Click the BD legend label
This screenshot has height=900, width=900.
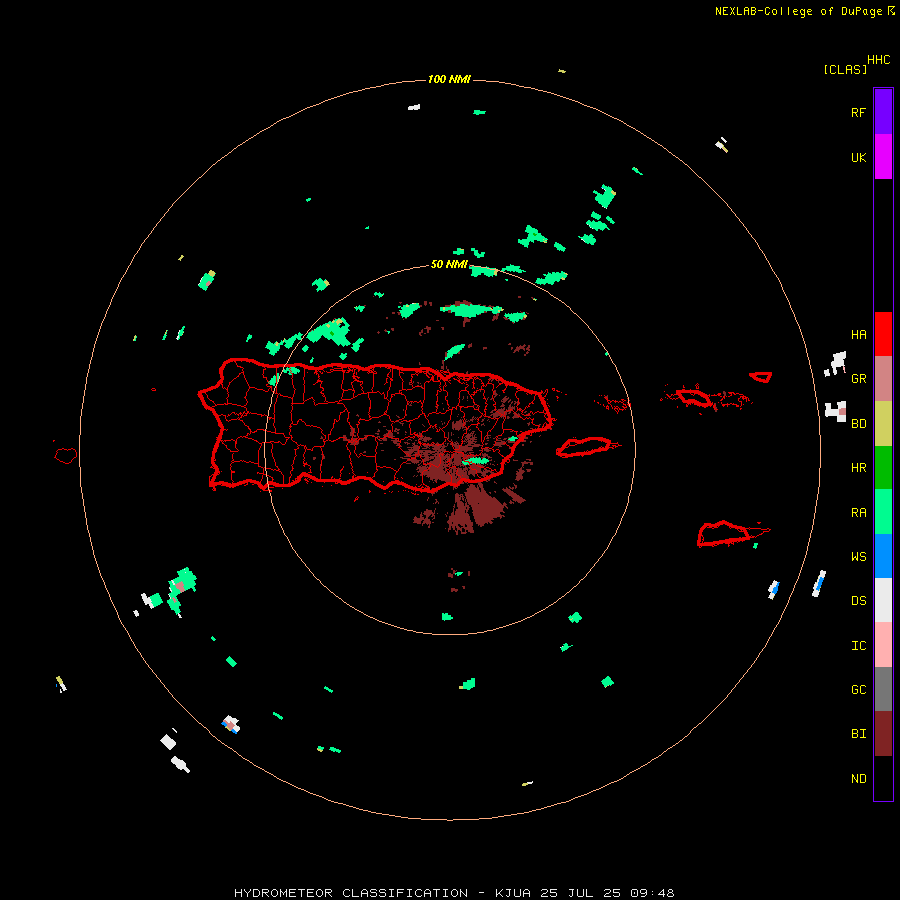(858, 424)
